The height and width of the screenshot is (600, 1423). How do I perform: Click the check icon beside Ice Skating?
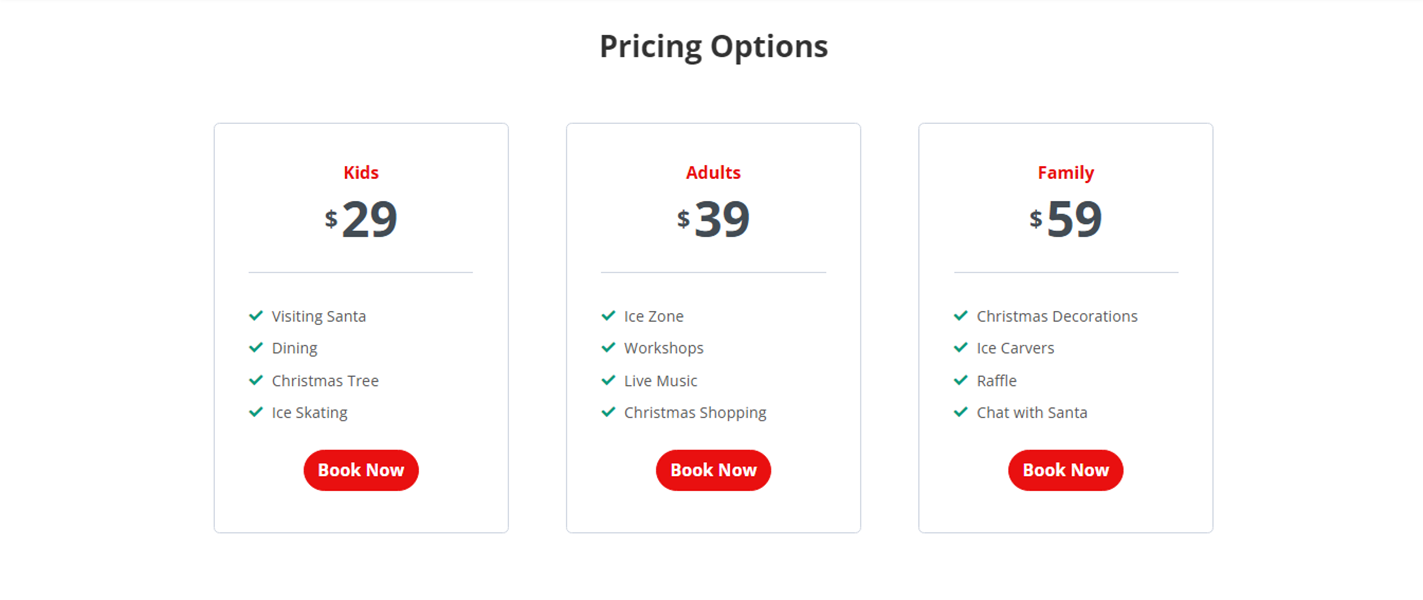click(256, 412)
